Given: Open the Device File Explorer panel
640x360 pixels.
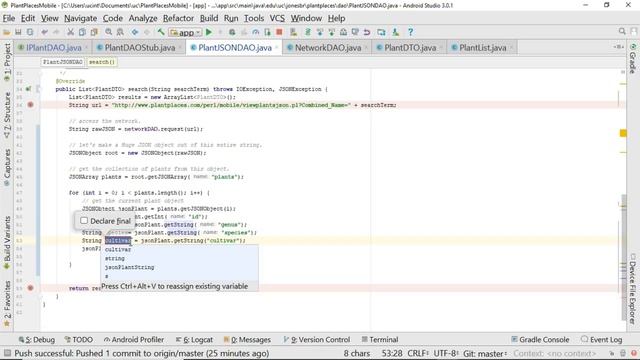Looking at the screenshot, I should coord(633,289).
